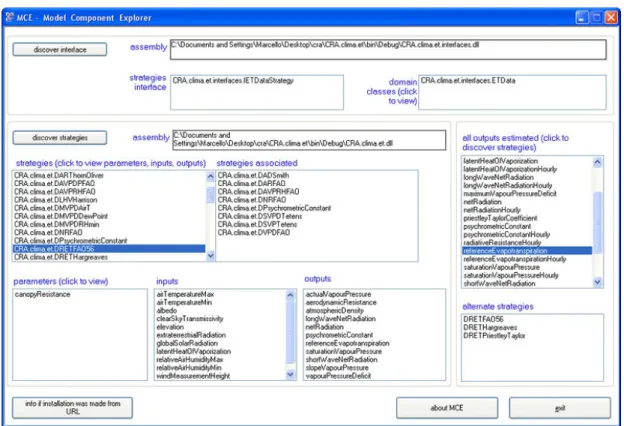Select slopeVapourPressure output
This screenshot has width=624, height=426.
[x=337, y=367]
